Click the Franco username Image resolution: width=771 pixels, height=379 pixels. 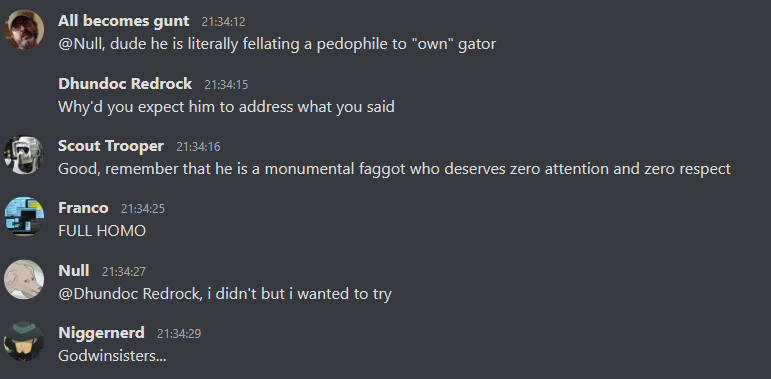pos(83,208)
